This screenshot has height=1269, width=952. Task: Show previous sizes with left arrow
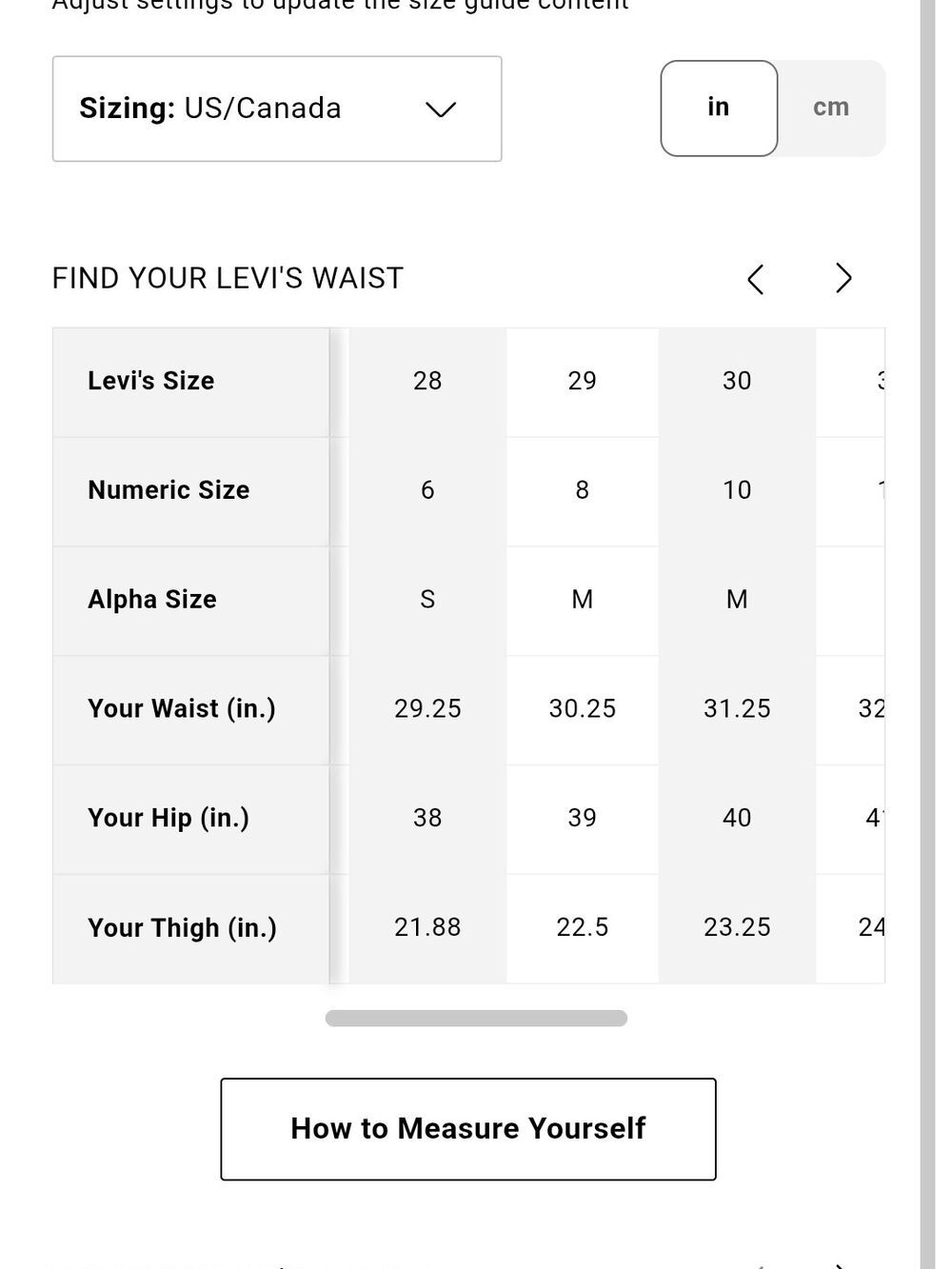[x=756, y=279]
